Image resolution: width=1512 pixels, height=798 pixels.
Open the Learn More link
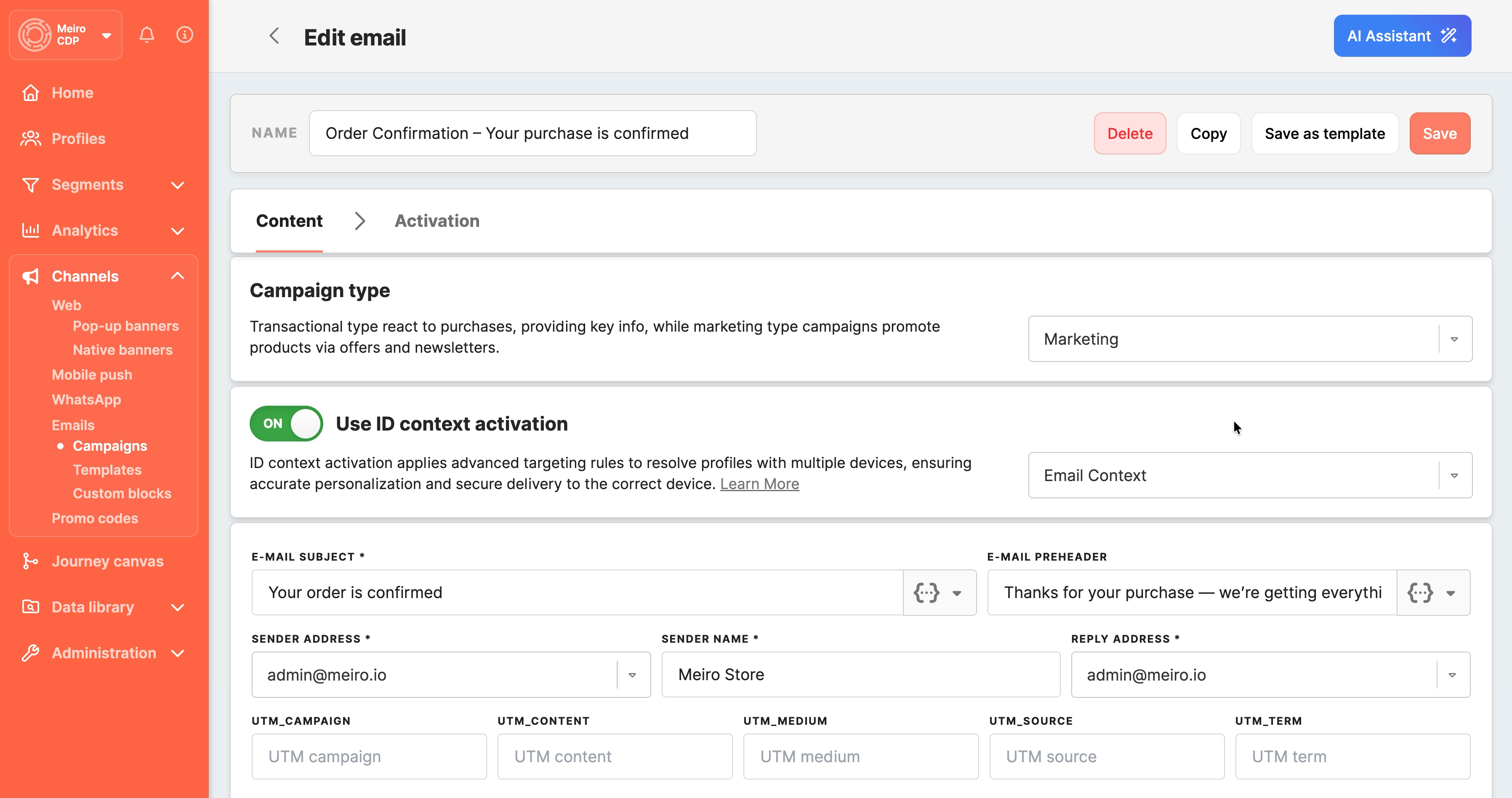(x=759, y=484)
